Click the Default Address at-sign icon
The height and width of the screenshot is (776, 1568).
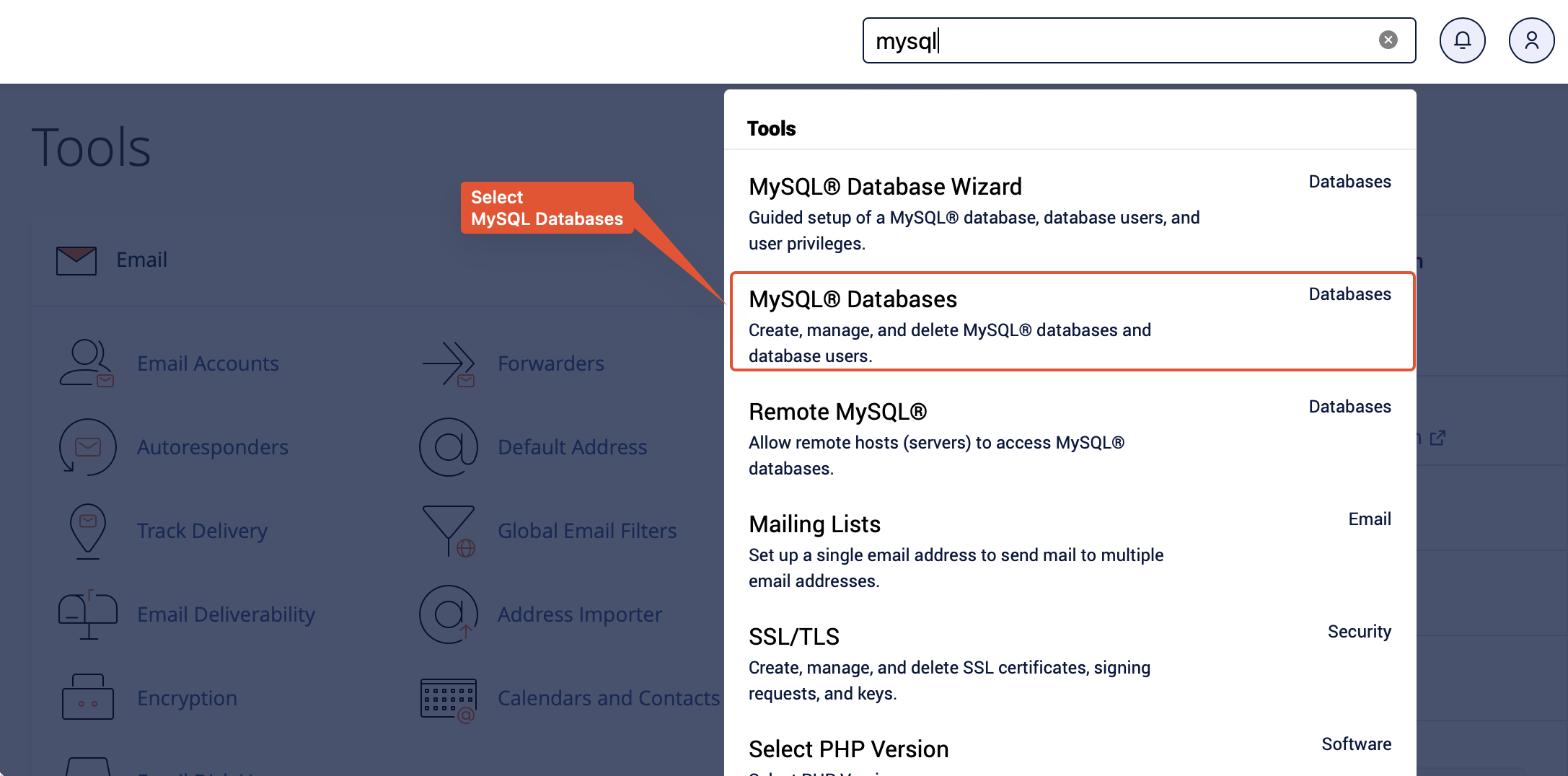[449, 447]
